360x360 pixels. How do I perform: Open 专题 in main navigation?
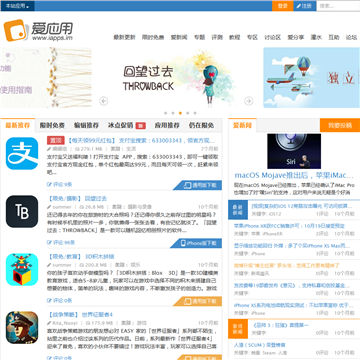point(200,37)
